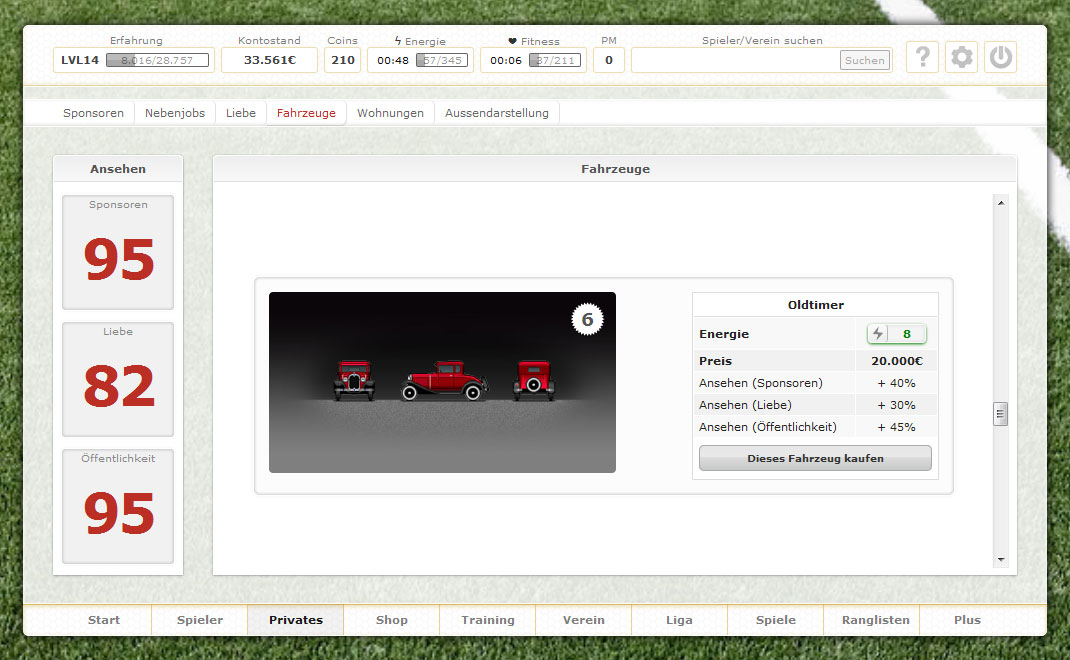The width and height of the screenshot is (1070, 660).
Task: Open Ranglisten in bottom navigation
Action: point(876,620)
